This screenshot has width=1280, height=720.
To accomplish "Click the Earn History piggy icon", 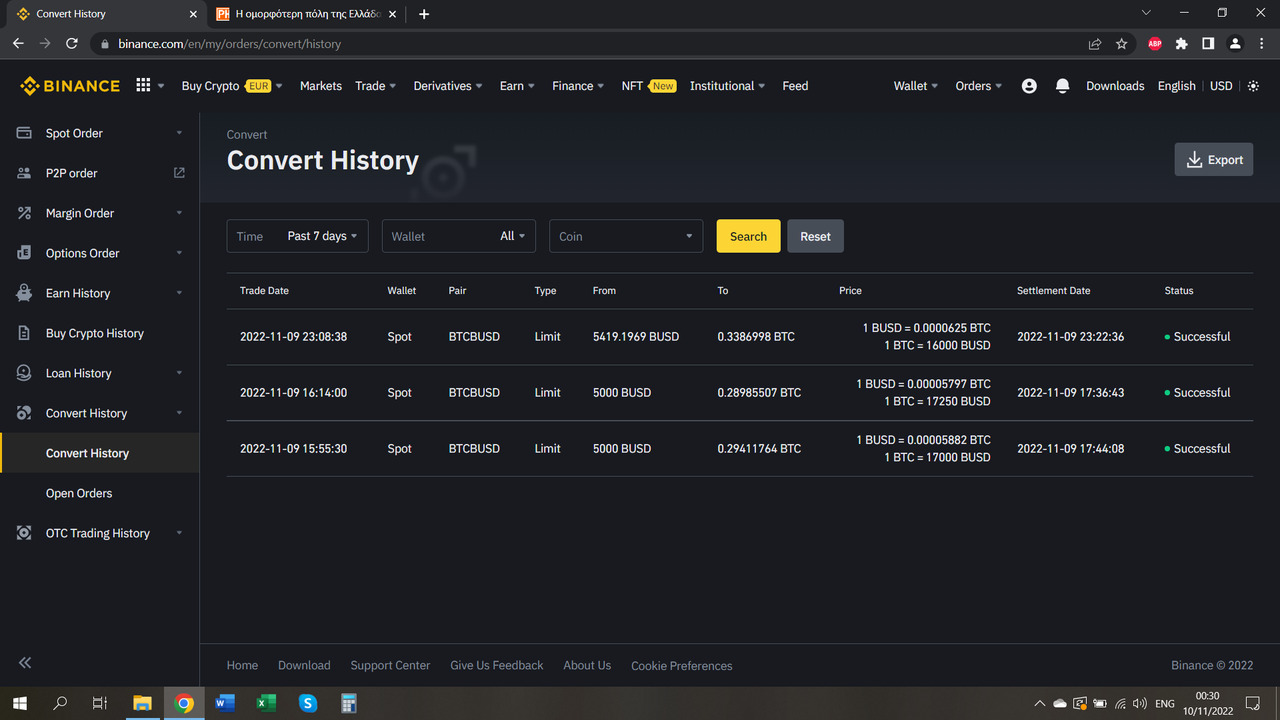I will point(24,293).
